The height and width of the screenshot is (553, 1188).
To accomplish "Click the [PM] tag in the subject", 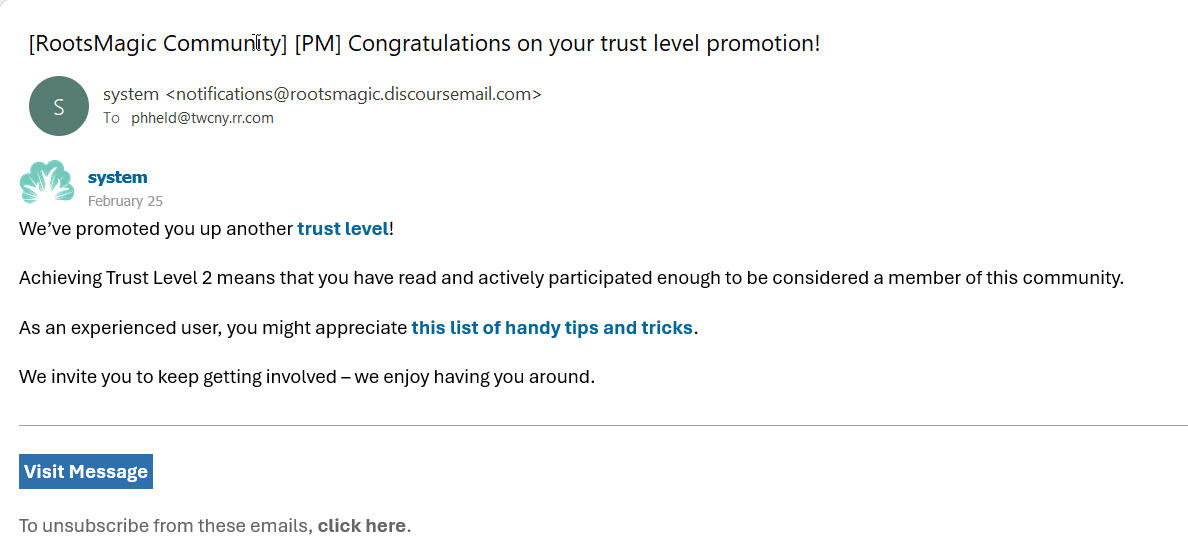I will (317, 44).
